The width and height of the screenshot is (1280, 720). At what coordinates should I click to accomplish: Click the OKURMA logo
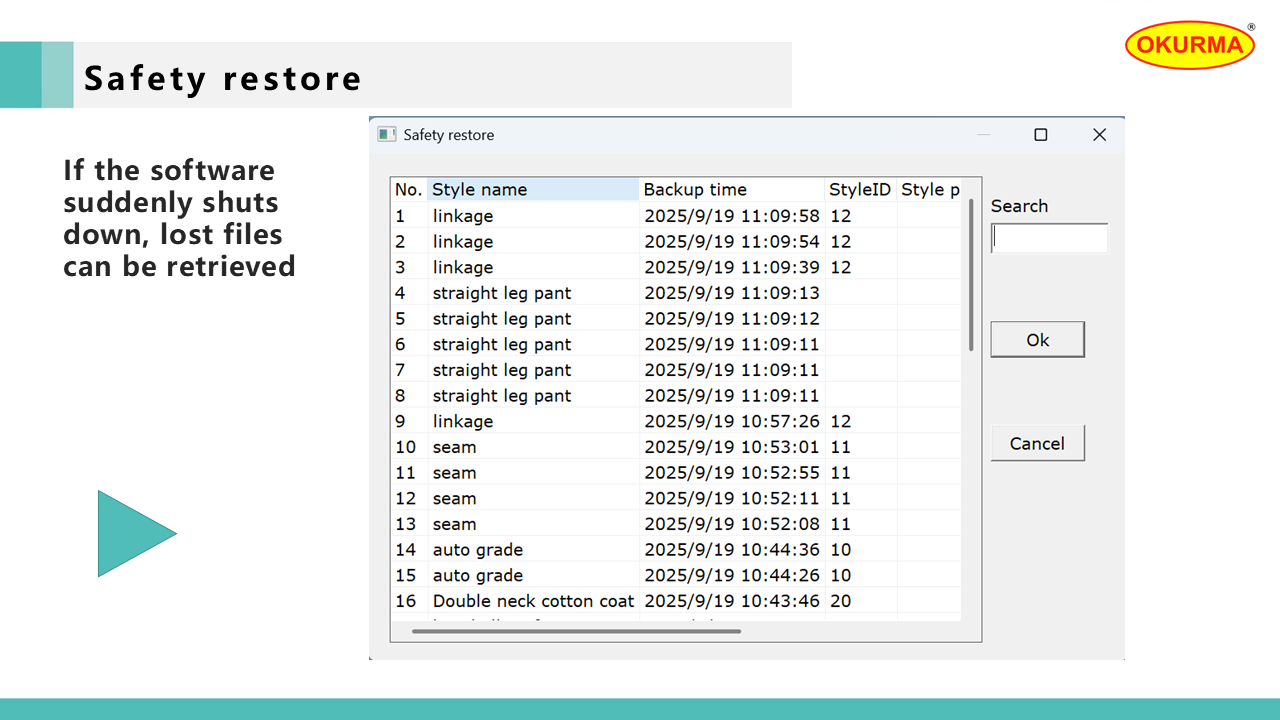click(x=1190, y=45)
